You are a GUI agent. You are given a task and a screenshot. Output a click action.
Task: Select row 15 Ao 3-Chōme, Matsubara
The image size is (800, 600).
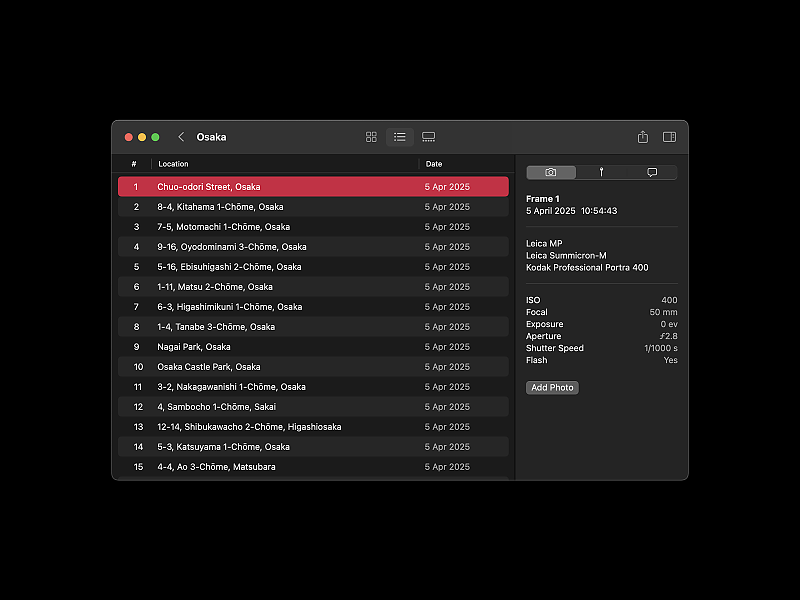point(313,467)
